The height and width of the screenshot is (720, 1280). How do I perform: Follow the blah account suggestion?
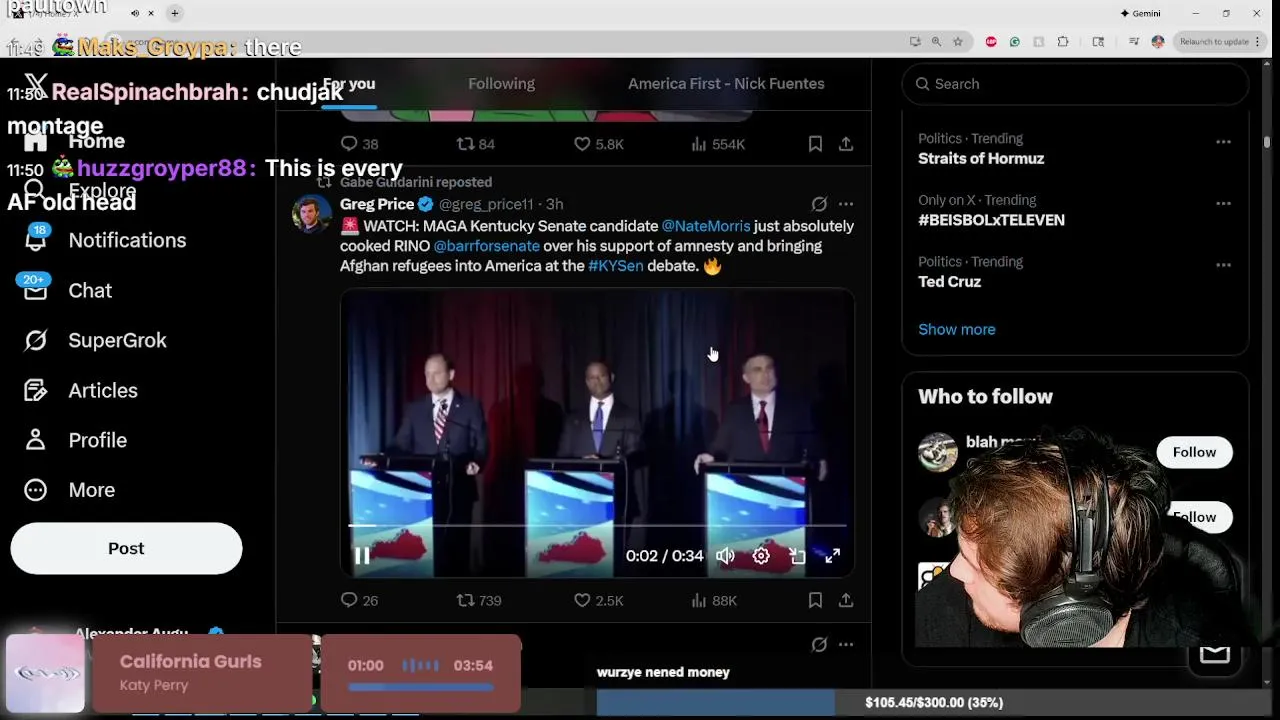click(x=1194, y=452)
